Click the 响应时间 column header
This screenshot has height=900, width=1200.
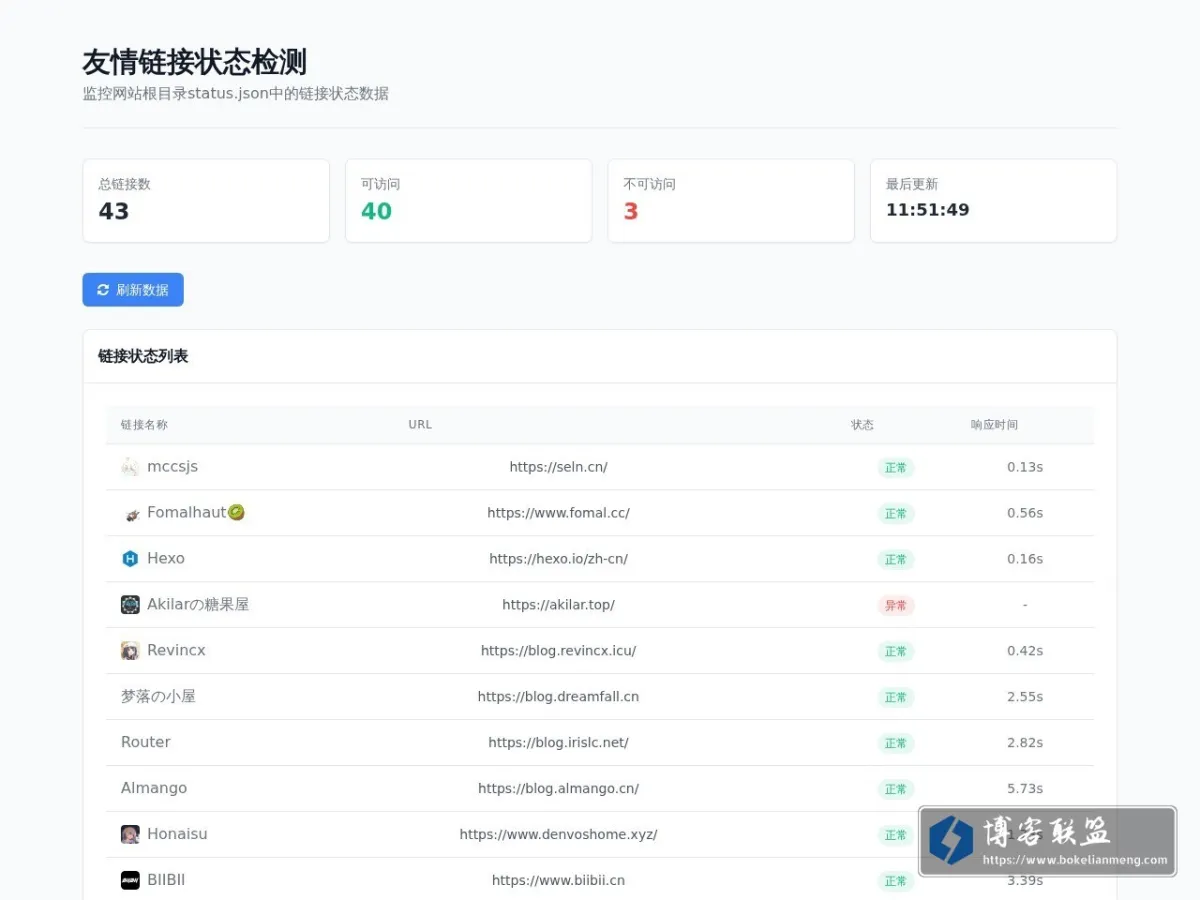coord(995,425)
